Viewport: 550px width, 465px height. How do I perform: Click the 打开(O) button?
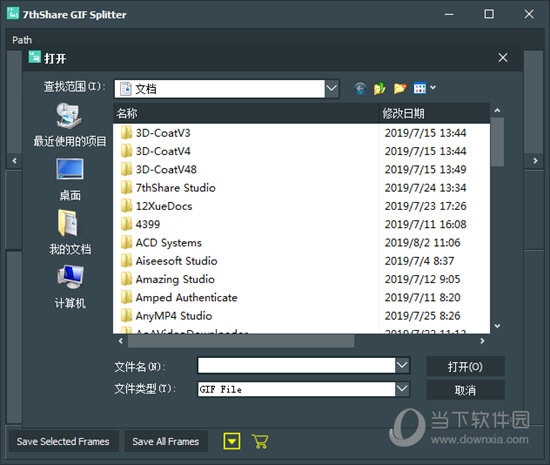tap(465, 366)
